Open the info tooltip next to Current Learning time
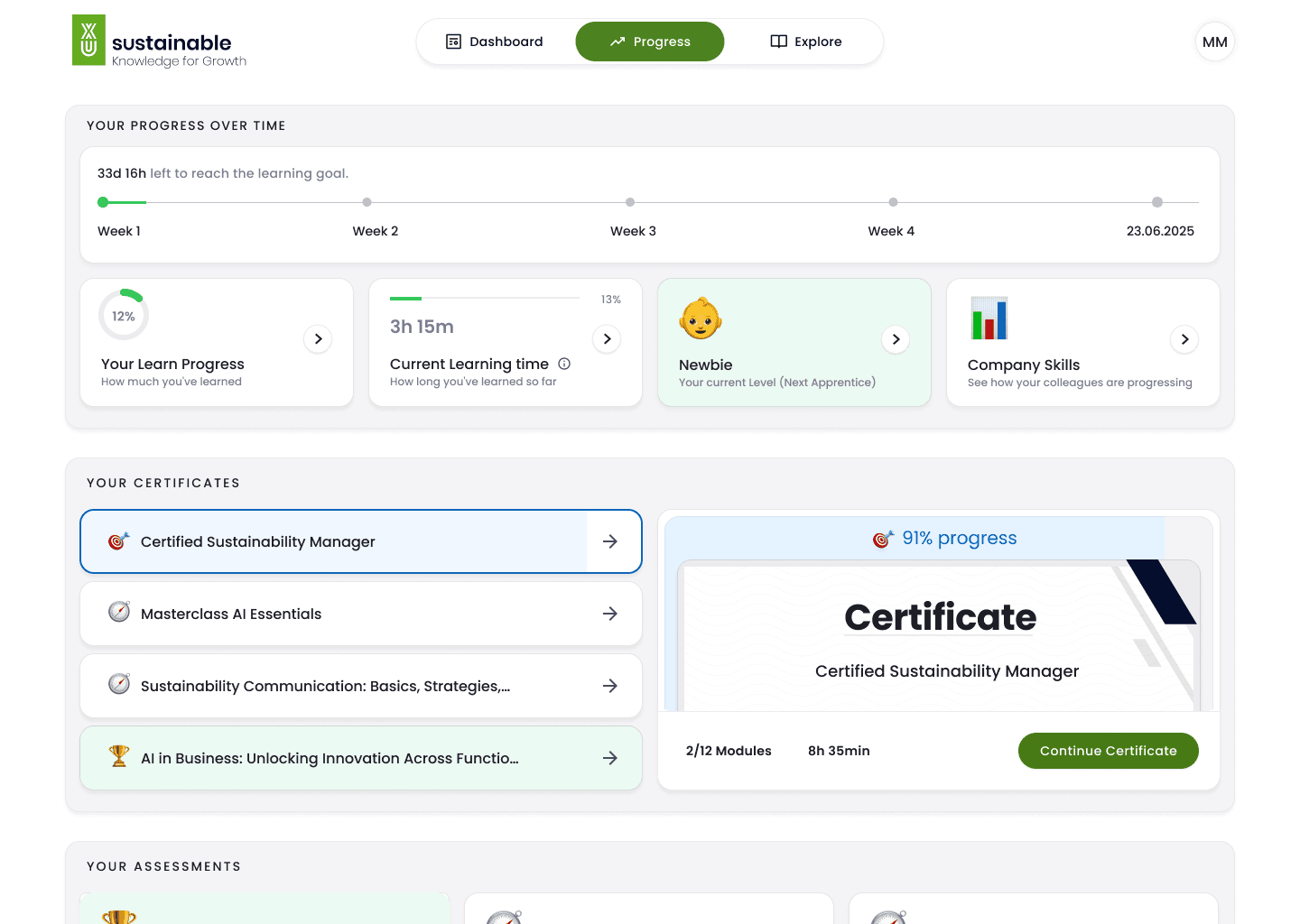The height and width of the screenshot is (924, 1300). tap(564, 364)
